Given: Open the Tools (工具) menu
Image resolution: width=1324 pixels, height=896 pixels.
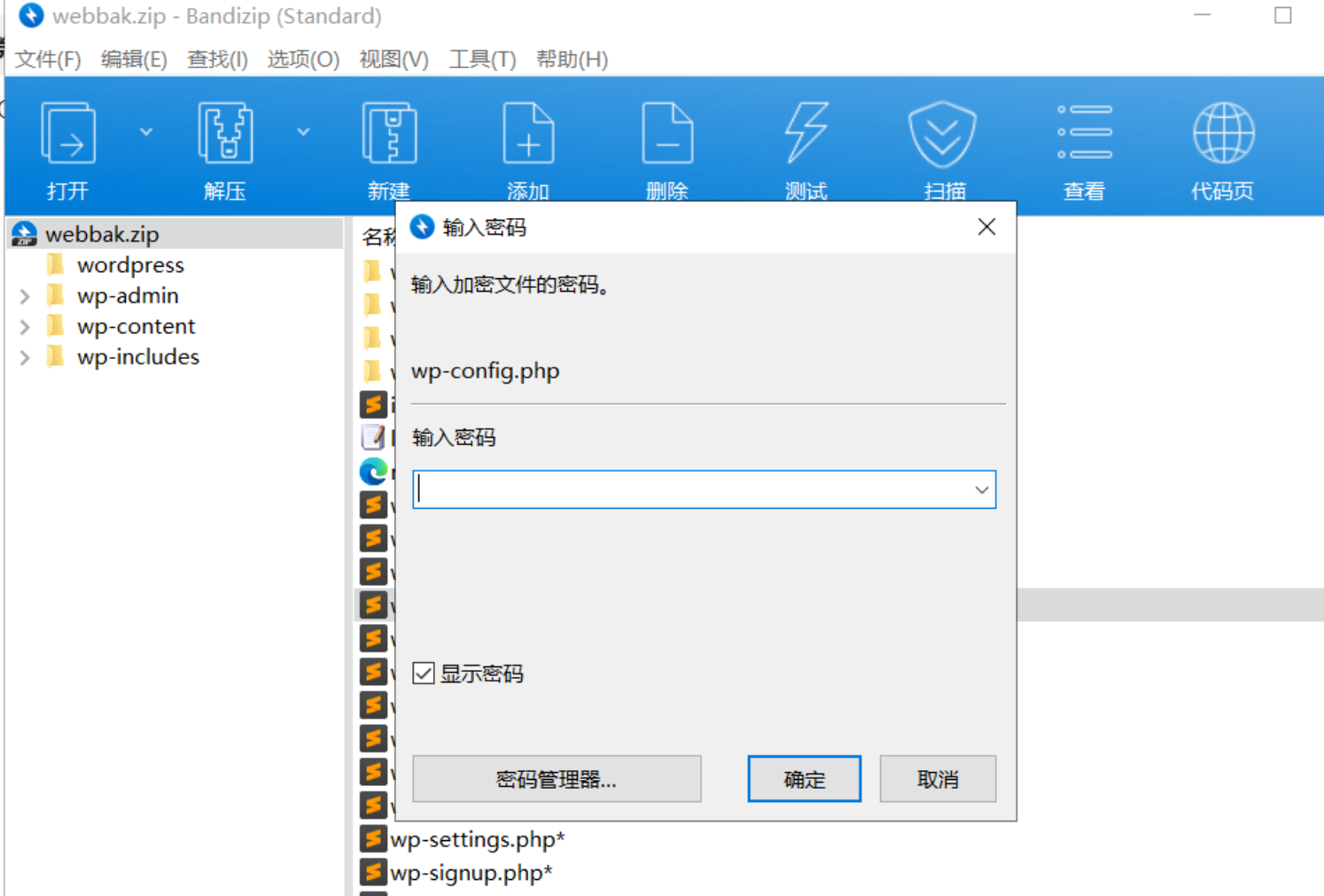Looking at the screenshot, I should point(482,59).
